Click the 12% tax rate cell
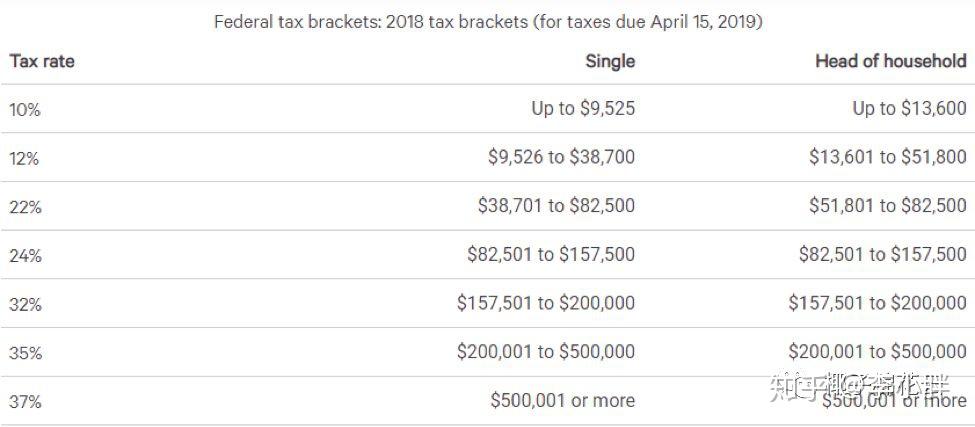Screen dimensions: 975x427 coord(25,158)
